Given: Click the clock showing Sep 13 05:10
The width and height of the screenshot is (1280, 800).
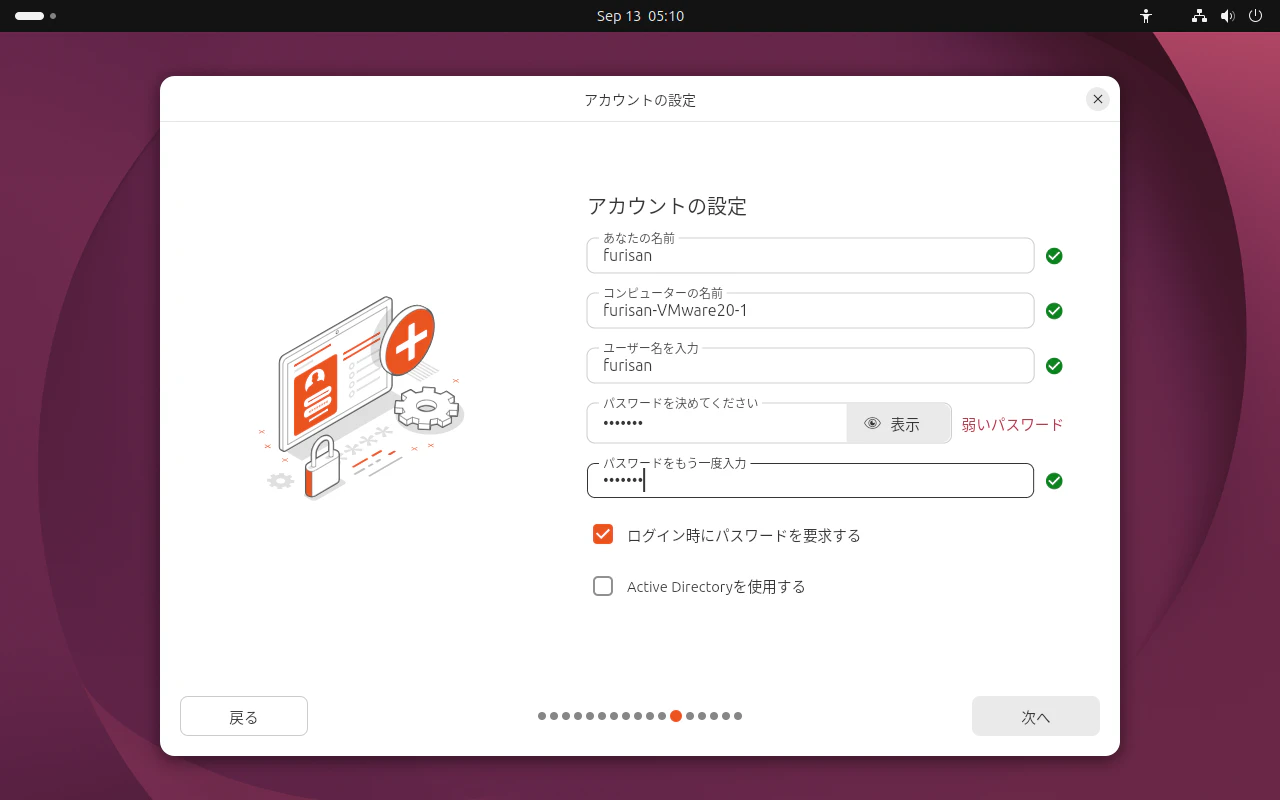Looking at the screenshot, I should pyautogui.click(x=640, y=16).
